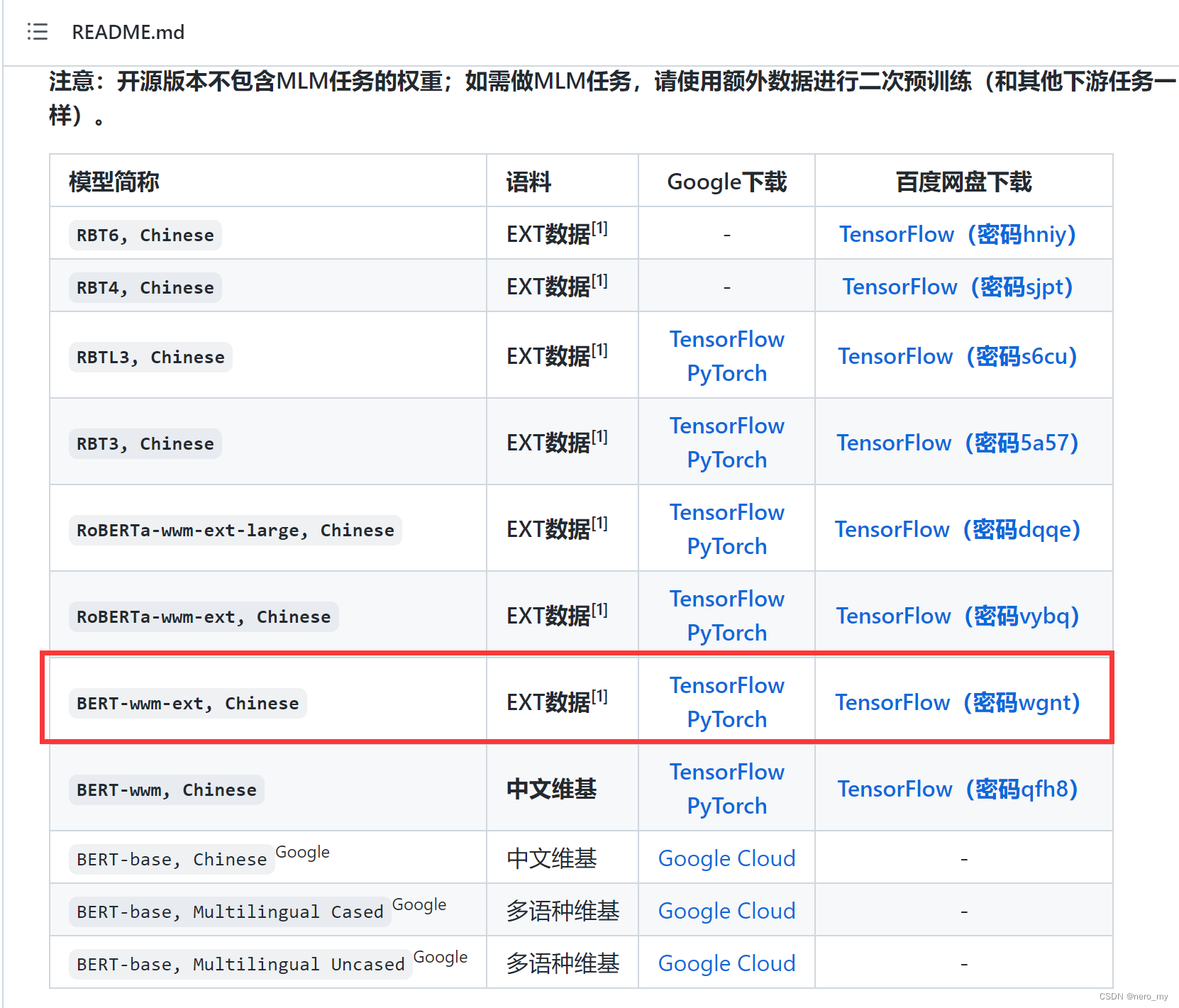Image resolution: width=1179 pixels, height=1008 pixels.
Task: Click the BERT-base, Chinese model name
Action: [x=172, y=860]
